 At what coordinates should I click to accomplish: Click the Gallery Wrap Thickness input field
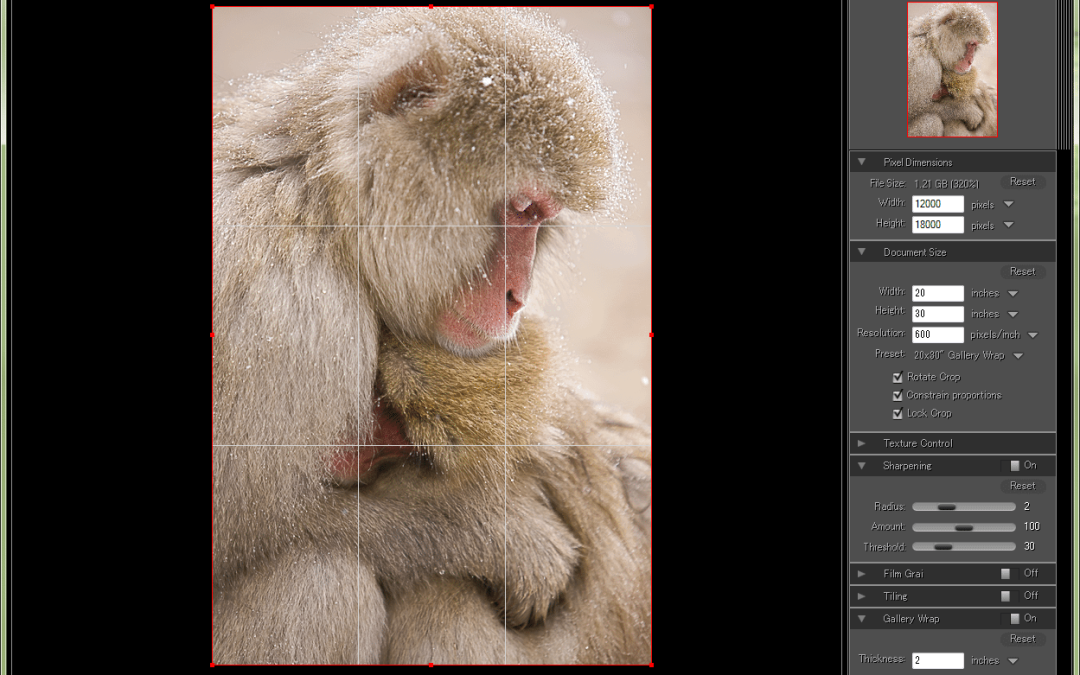(x=937, y=660)
